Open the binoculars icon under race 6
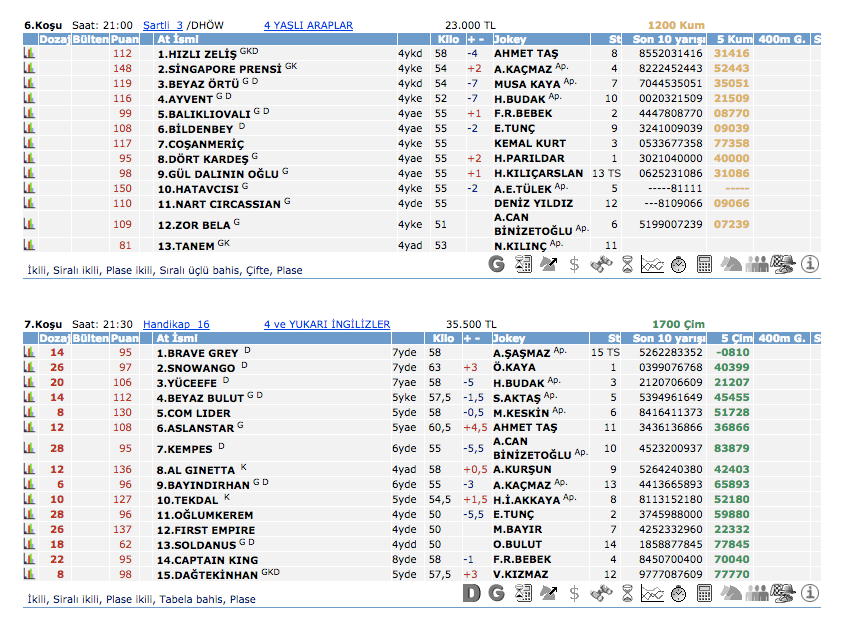The image size is (860, 622). tap(600, 264)
